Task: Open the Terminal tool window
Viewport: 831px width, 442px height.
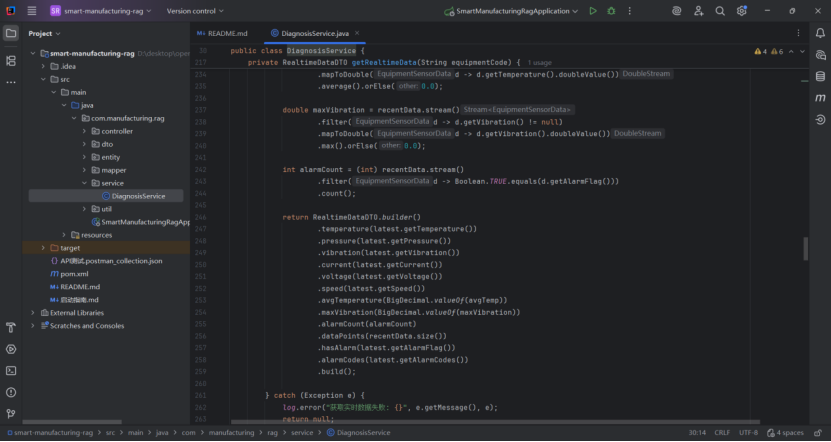Action: click(11, 371)
